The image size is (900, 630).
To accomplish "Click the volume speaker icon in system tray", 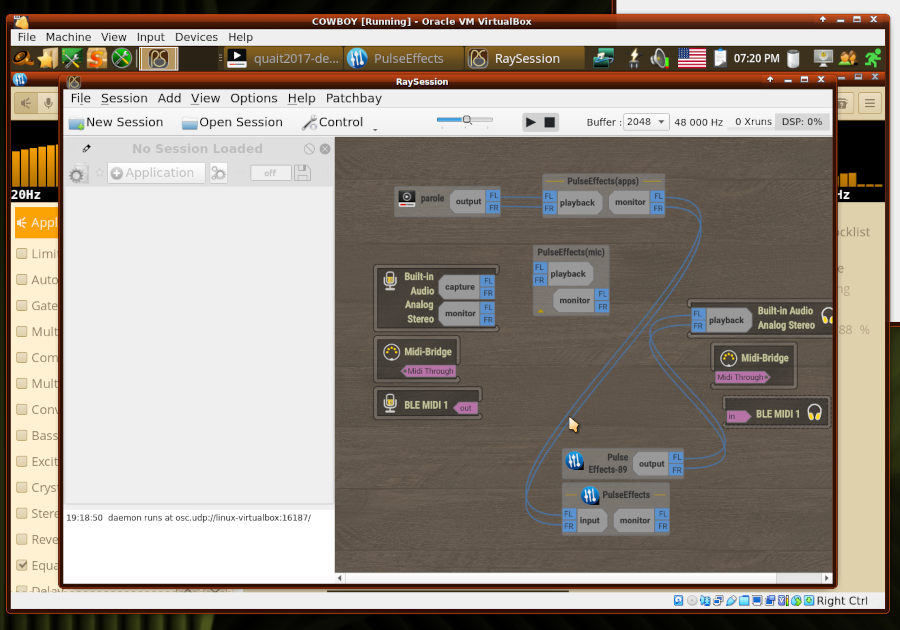I will [x=660, y=58].
